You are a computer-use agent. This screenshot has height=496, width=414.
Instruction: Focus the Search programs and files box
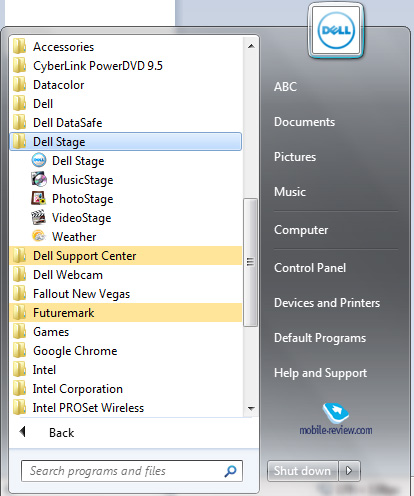[x=132, y=471]
